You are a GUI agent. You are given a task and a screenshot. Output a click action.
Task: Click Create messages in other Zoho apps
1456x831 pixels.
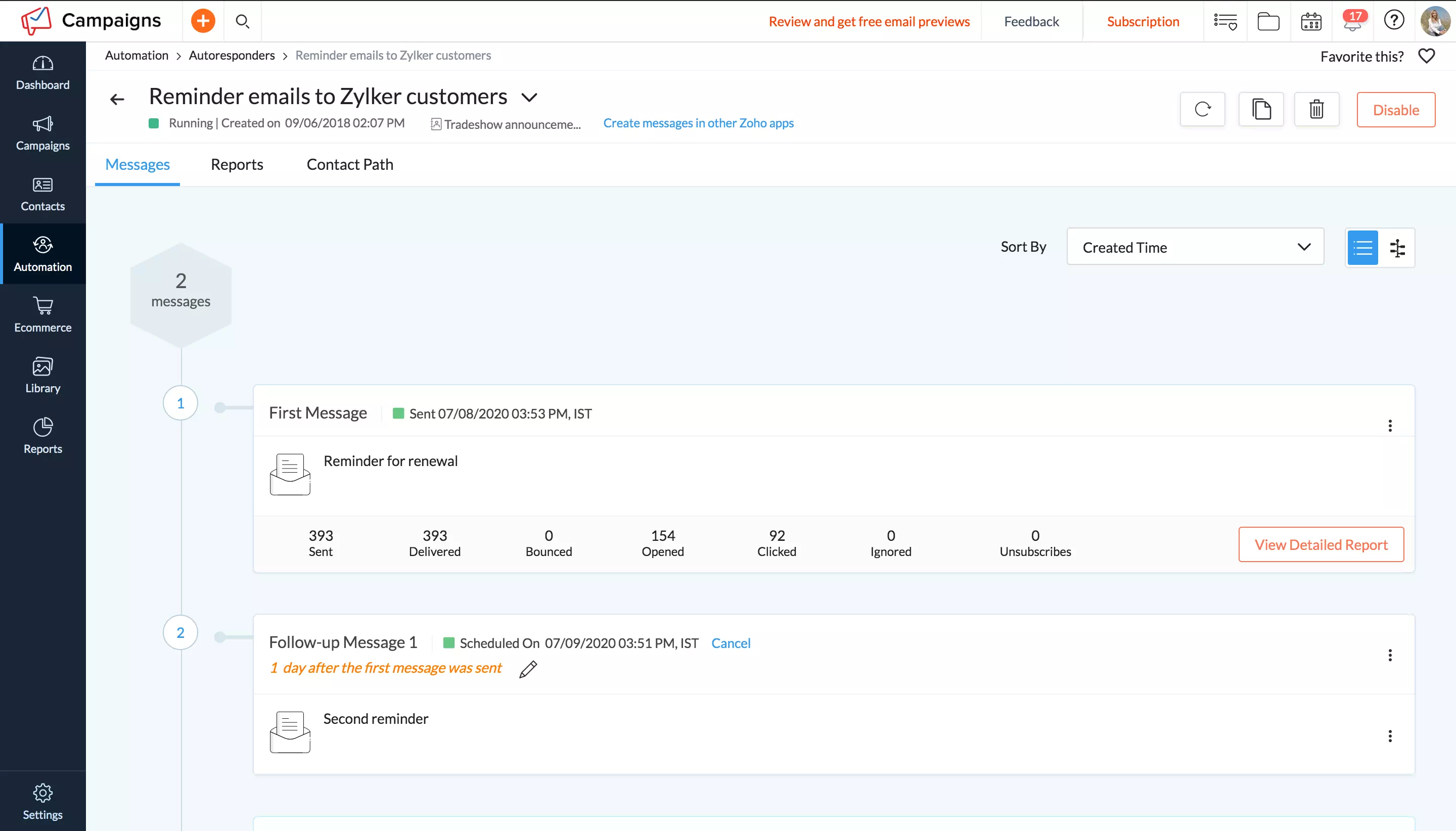[x=698, y=123]
